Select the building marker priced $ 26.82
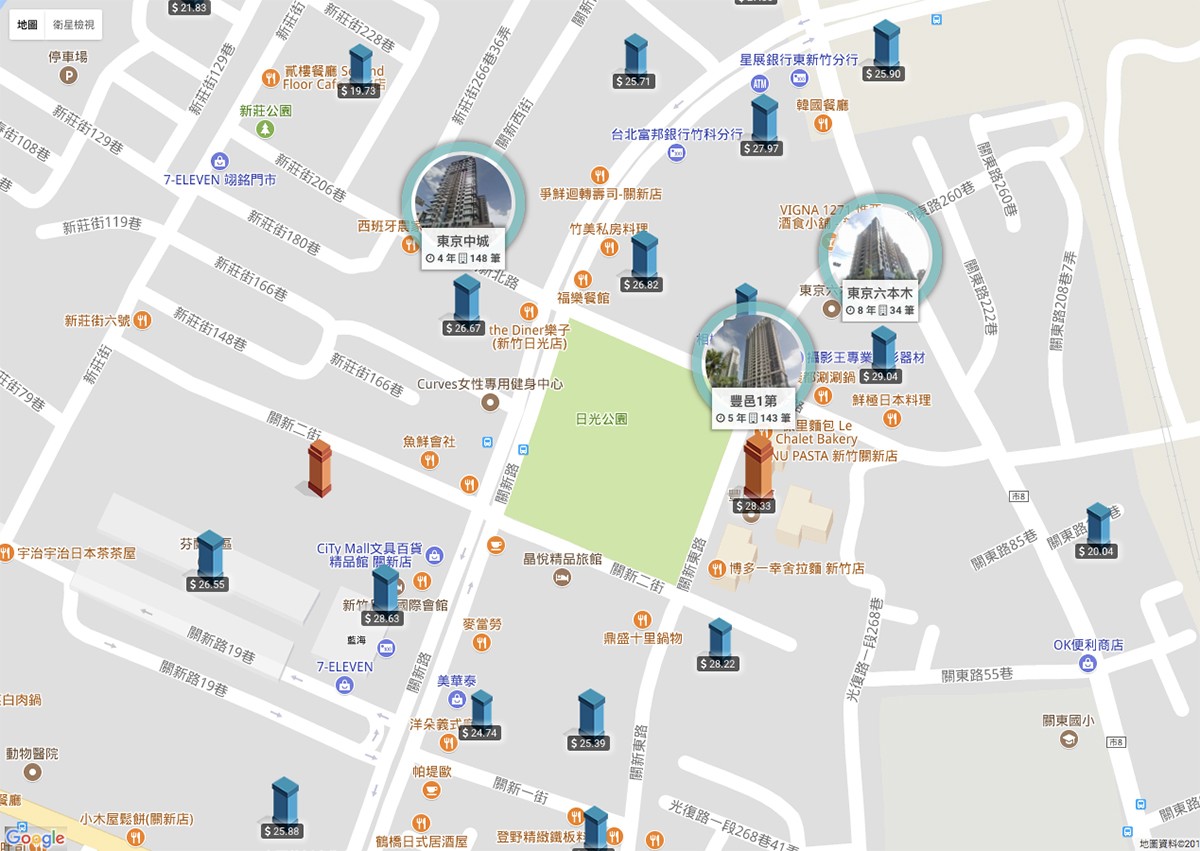 (x=643, y=263)
